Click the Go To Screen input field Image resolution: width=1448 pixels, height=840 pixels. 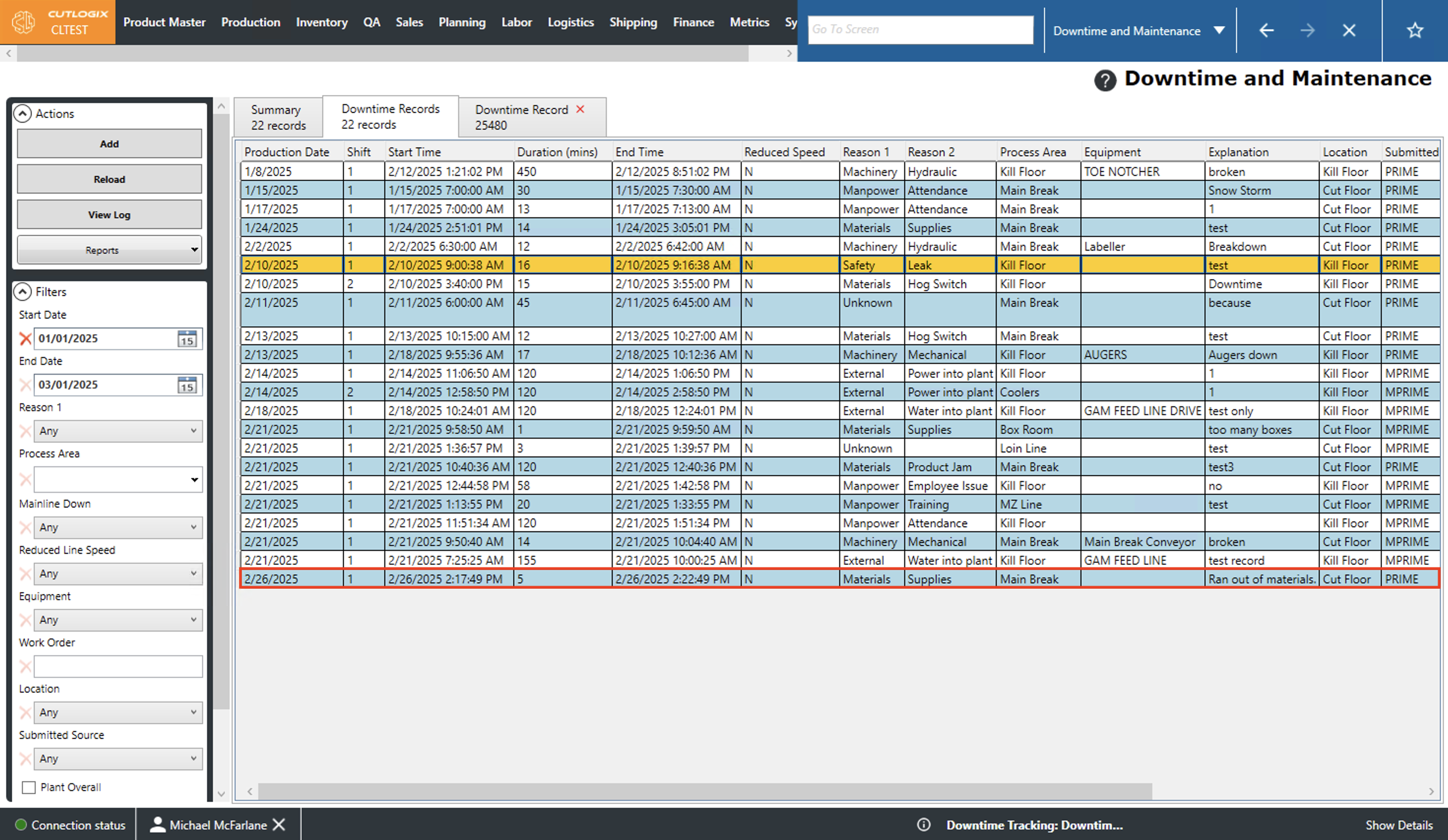coord(920,30)
